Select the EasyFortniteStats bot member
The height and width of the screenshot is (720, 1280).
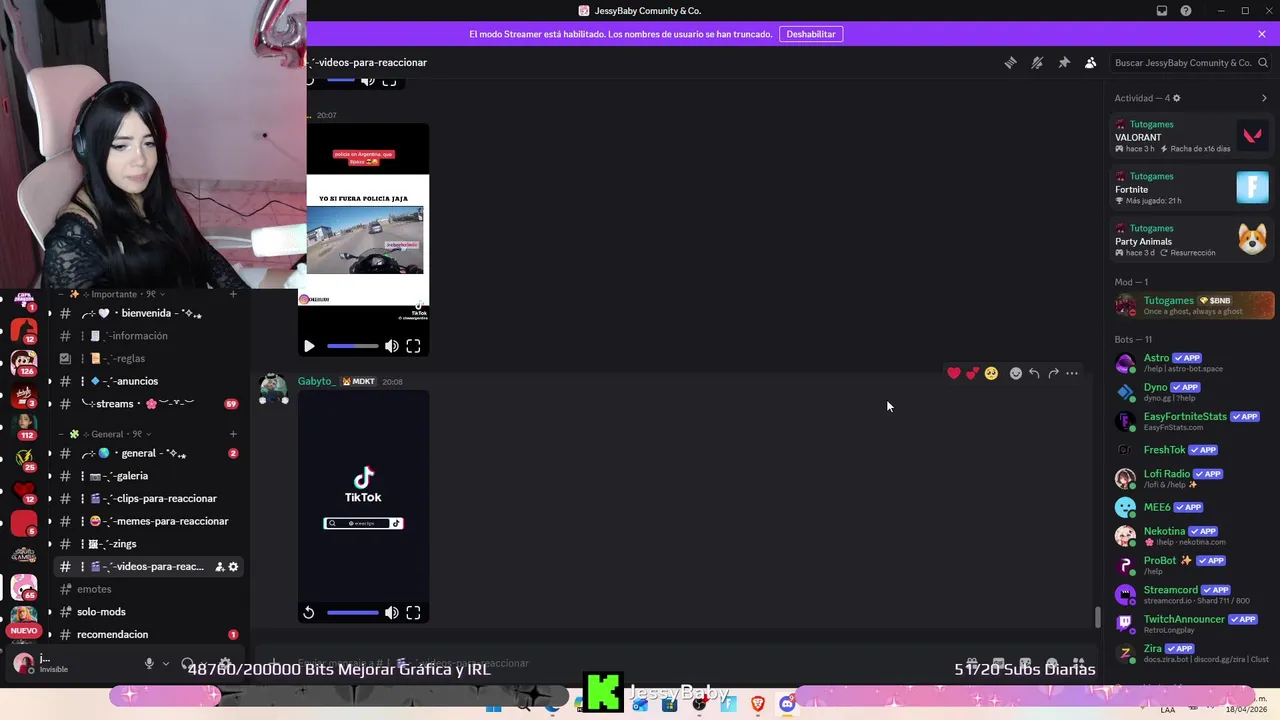coord(1192,421)
